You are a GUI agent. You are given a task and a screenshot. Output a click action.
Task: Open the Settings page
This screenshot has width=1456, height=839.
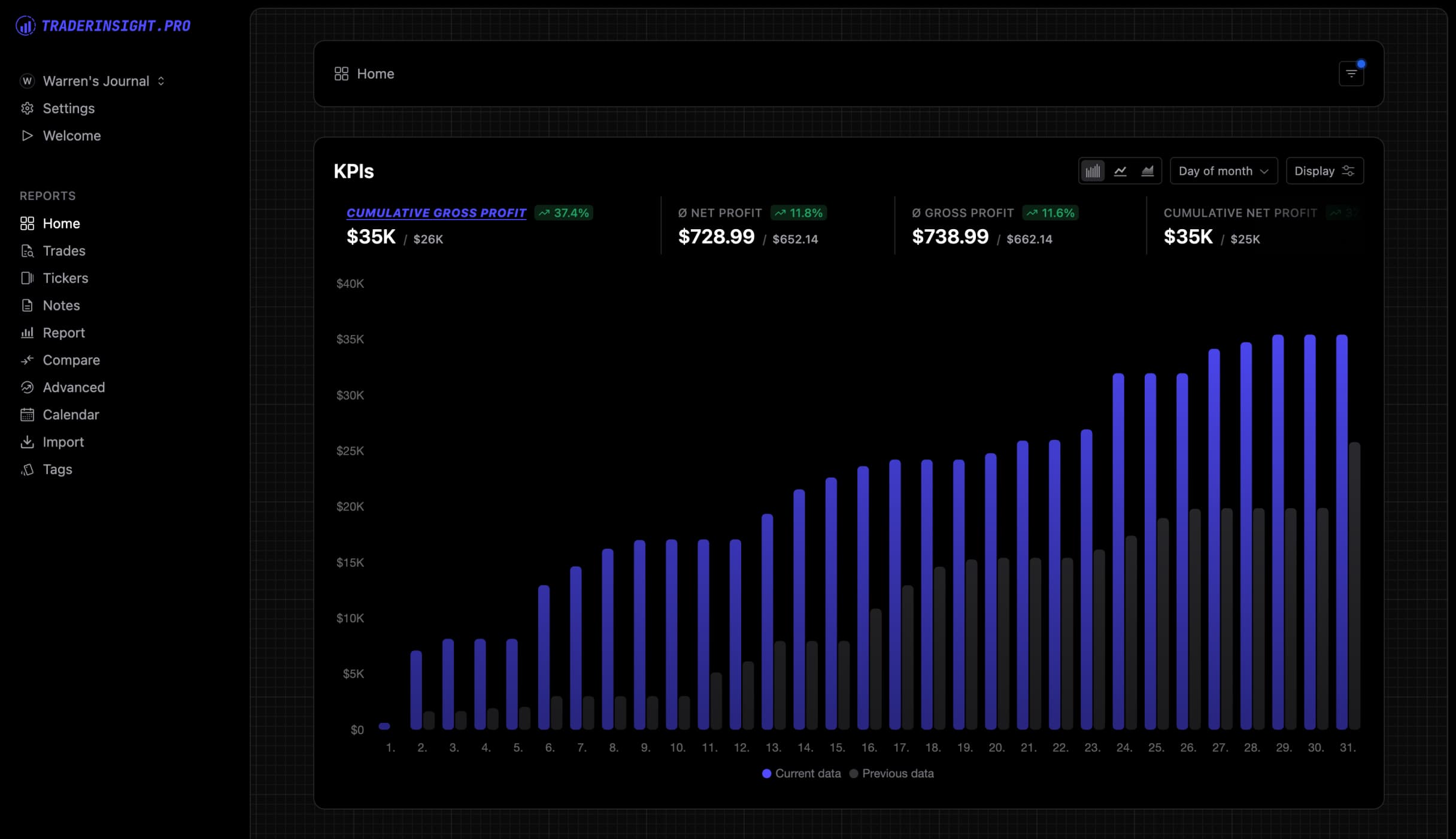(x=68, y=108)
